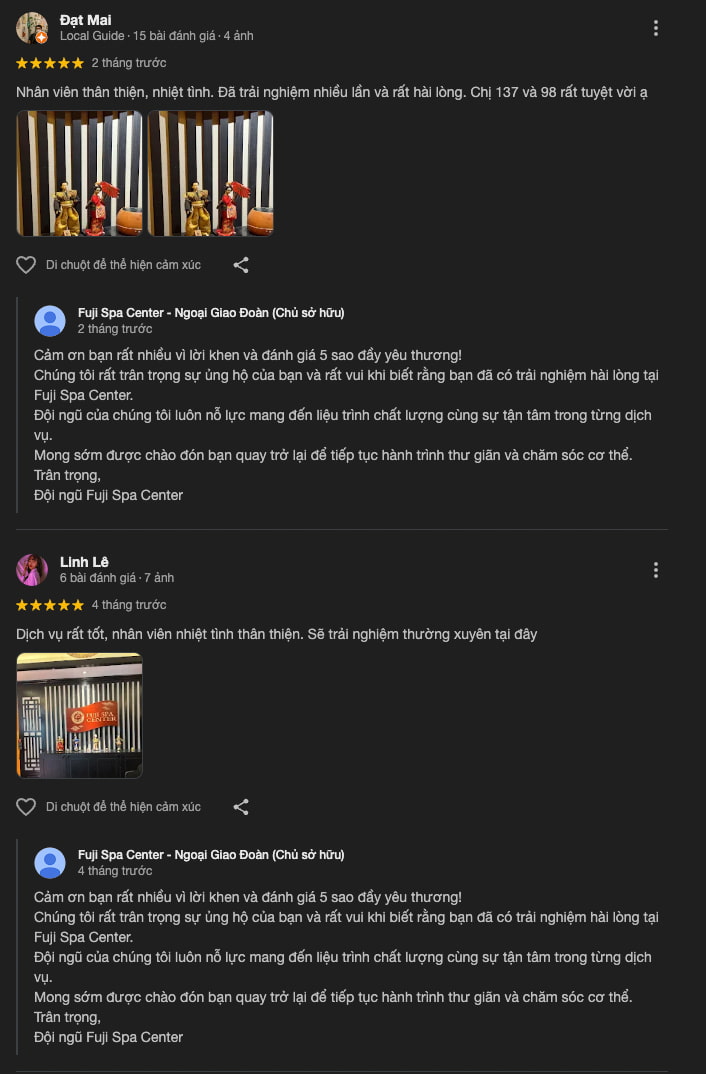
Task: Share Đạt Mai's review
Action: pos(241,265)
